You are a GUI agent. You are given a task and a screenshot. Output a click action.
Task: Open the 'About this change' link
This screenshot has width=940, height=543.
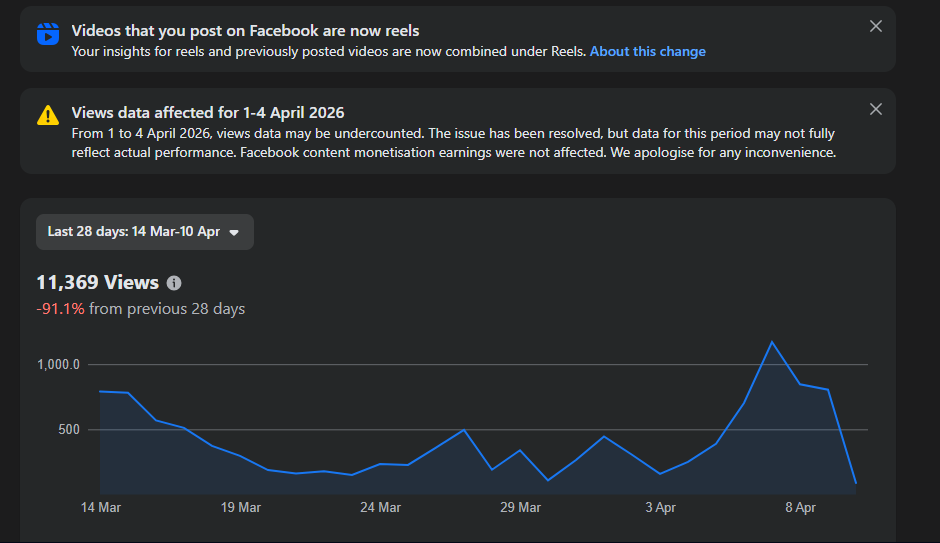coord(647,51)
